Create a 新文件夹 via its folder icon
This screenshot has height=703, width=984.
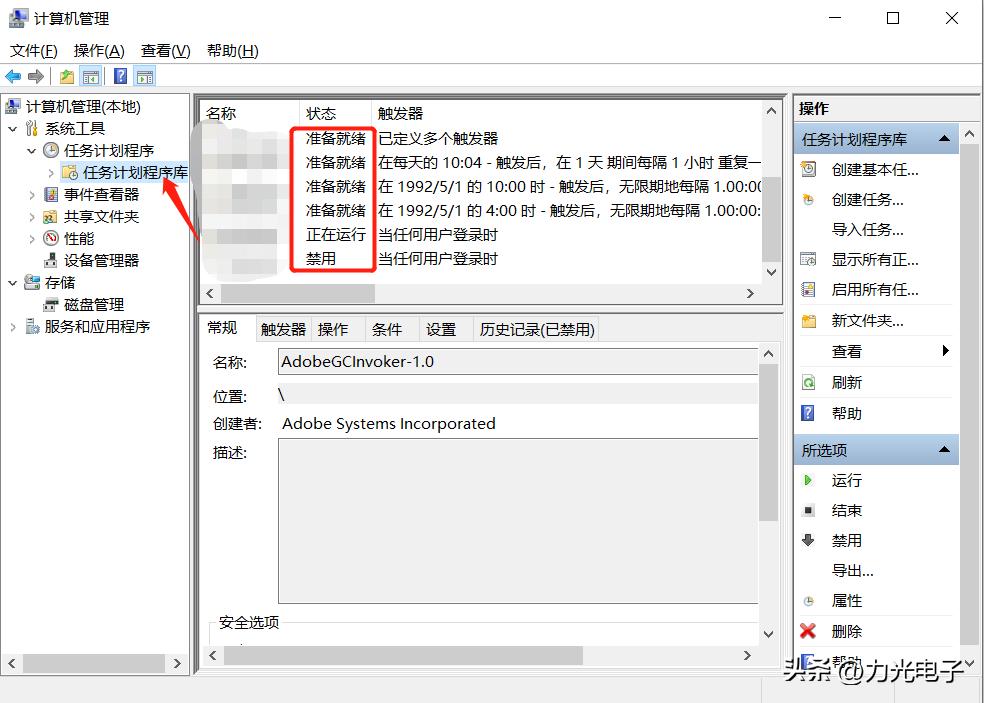click(808, 320)
